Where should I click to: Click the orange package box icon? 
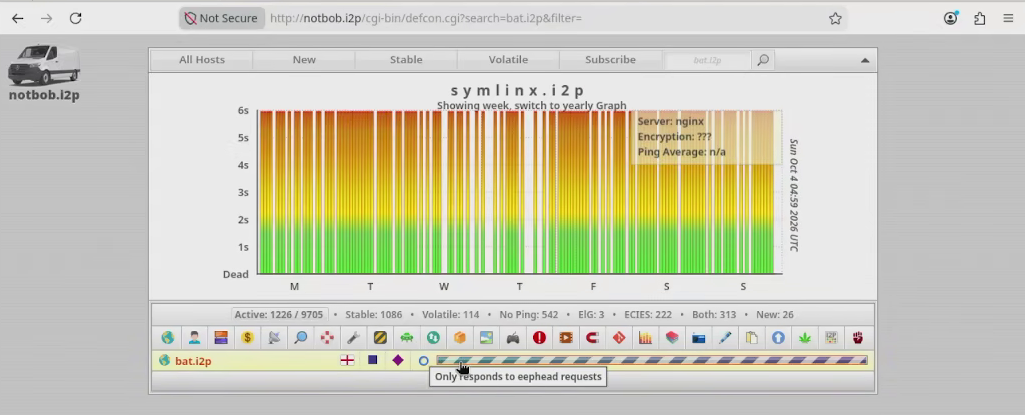(x=460, y=338)
